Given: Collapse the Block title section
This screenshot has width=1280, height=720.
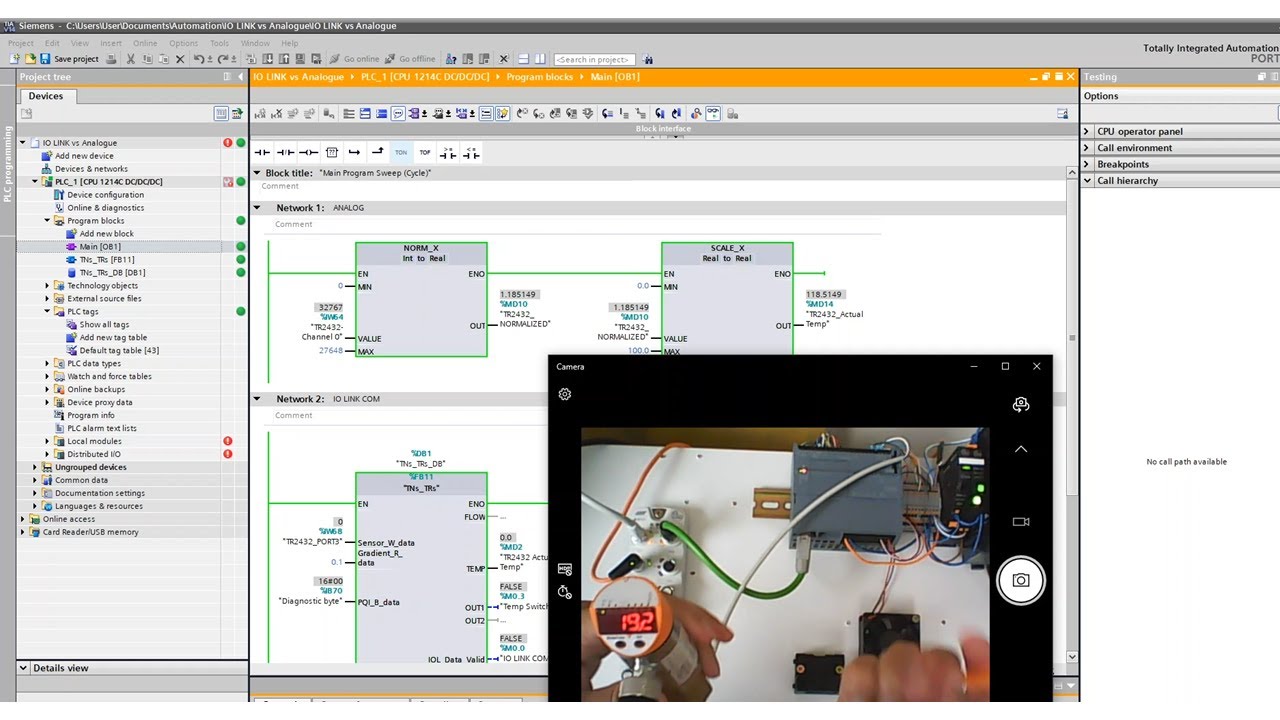Looking at the screenshot, I should (256, 173).
